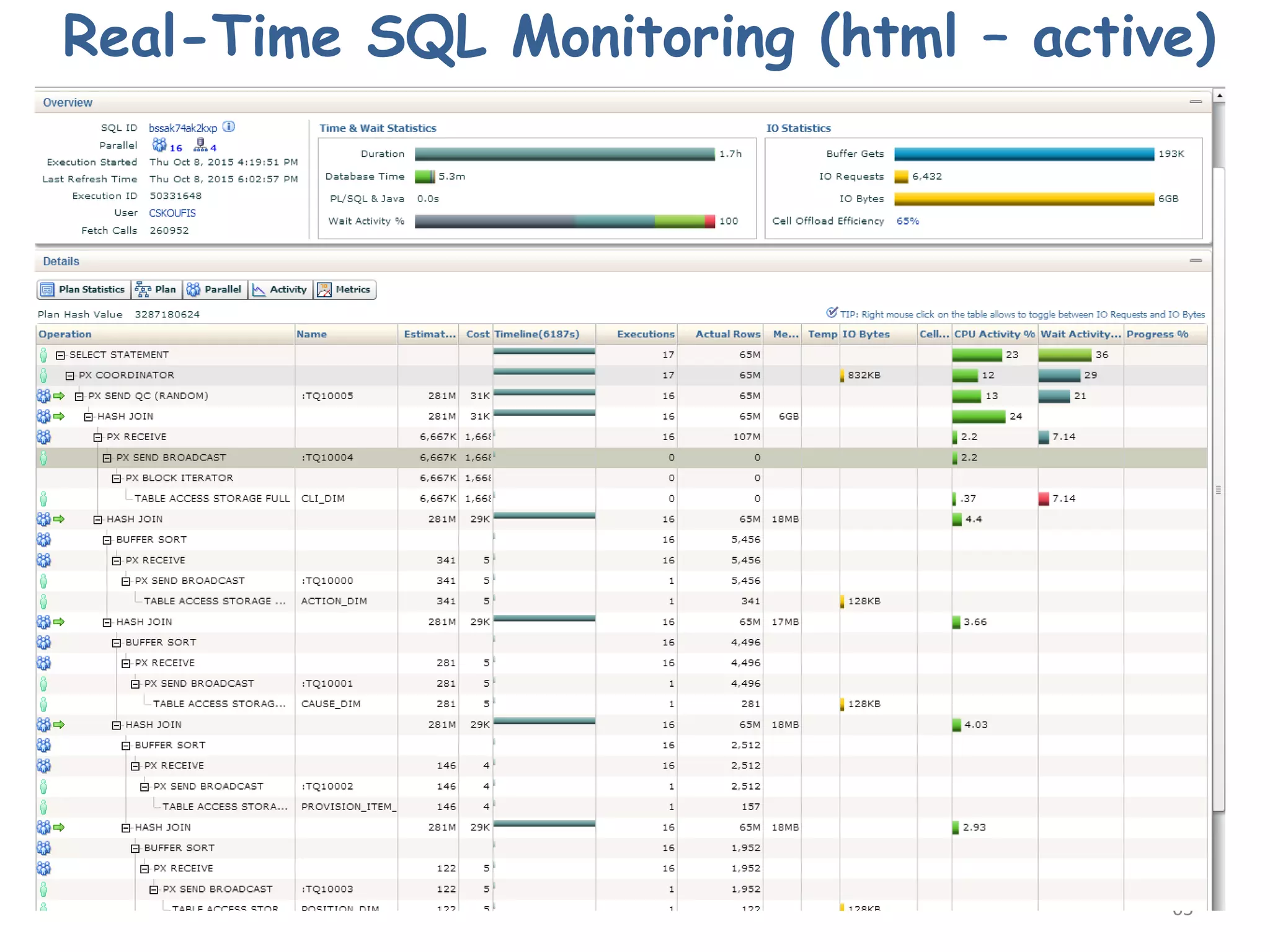Click the PROVISION_ITEM_ row process icon
Screen dimensions: 1270x952
[43, 807]
